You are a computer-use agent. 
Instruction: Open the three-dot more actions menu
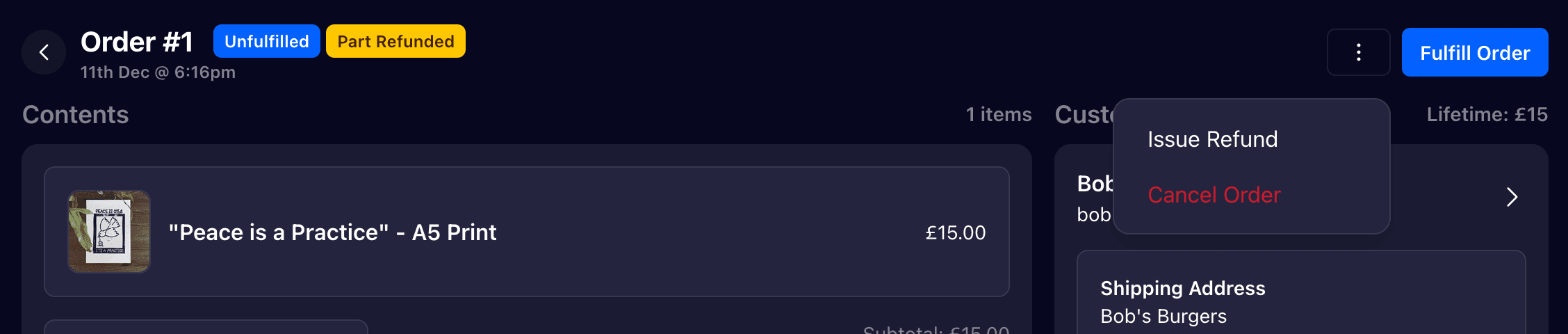(x=1358, y=52)
